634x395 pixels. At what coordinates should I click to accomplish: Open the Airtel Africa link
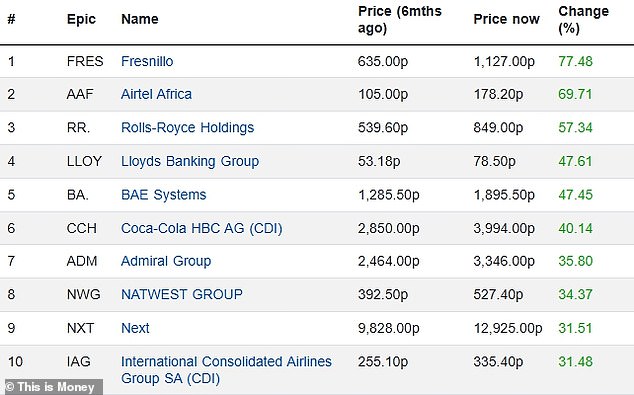(x=156, y=94)
